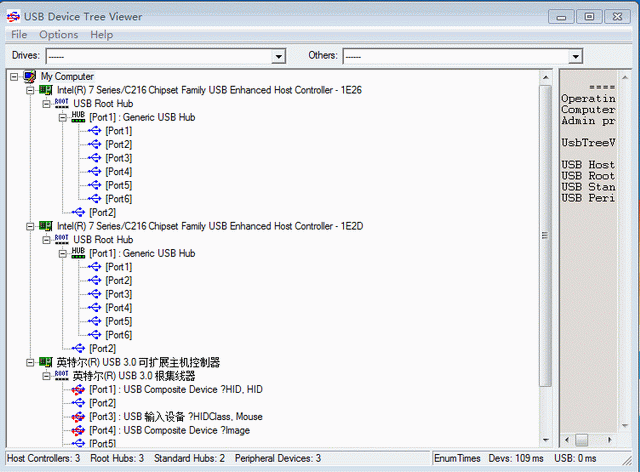The width and height of the screenshot is (640, 472).
Task: Collapse second Generic USB Hub node
Action: click(x=62, y=253)
